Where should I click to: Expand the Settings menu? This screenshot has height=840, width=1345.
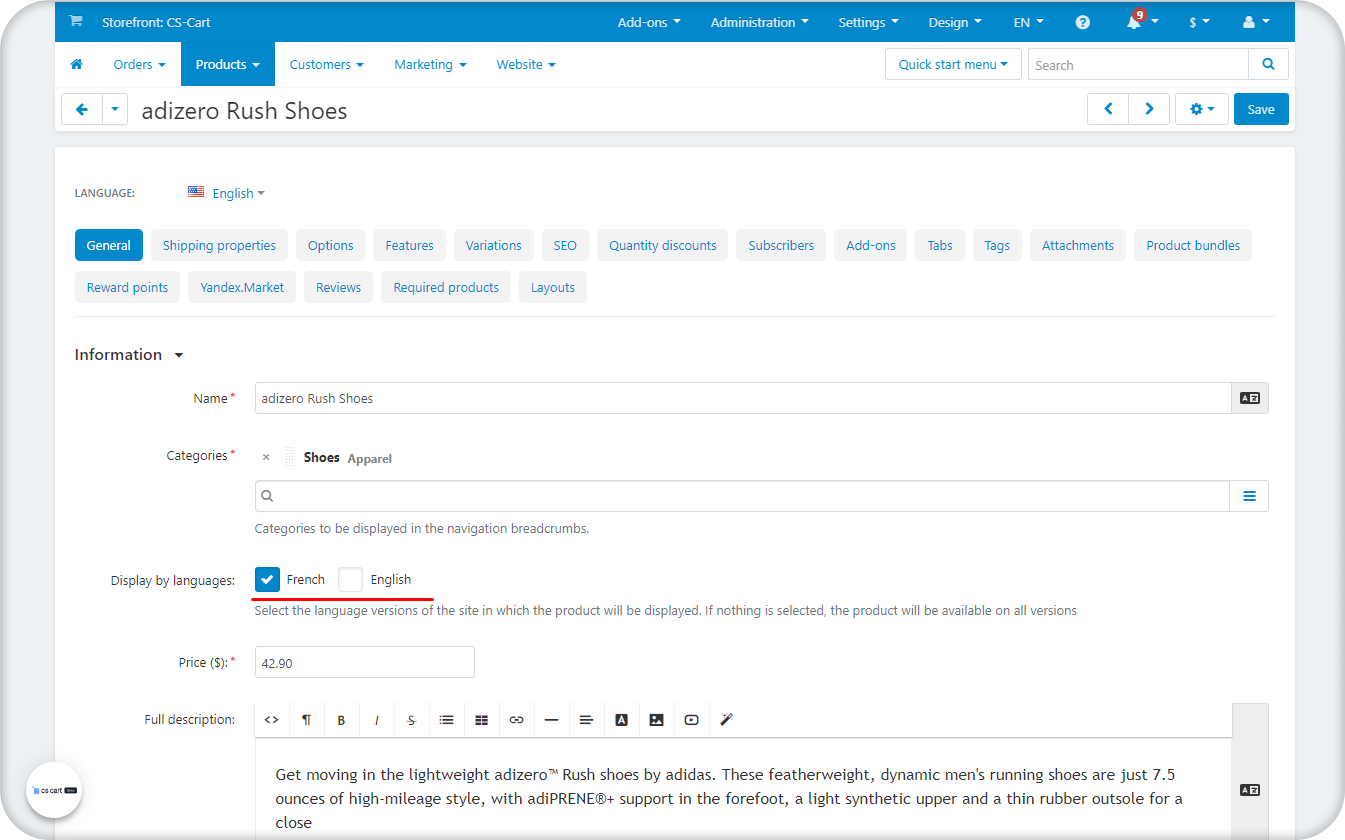(x=868, y=22)
